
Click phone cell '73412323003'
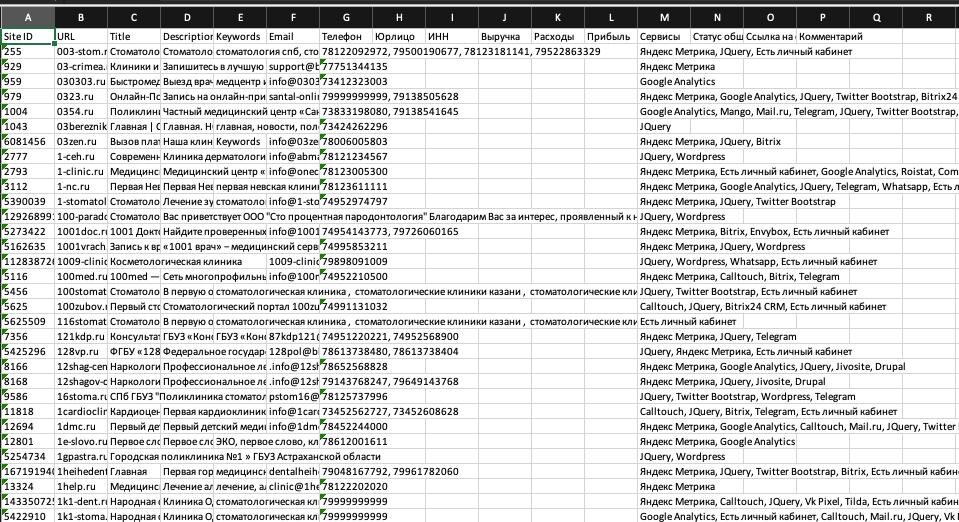(x=346, y=82)
